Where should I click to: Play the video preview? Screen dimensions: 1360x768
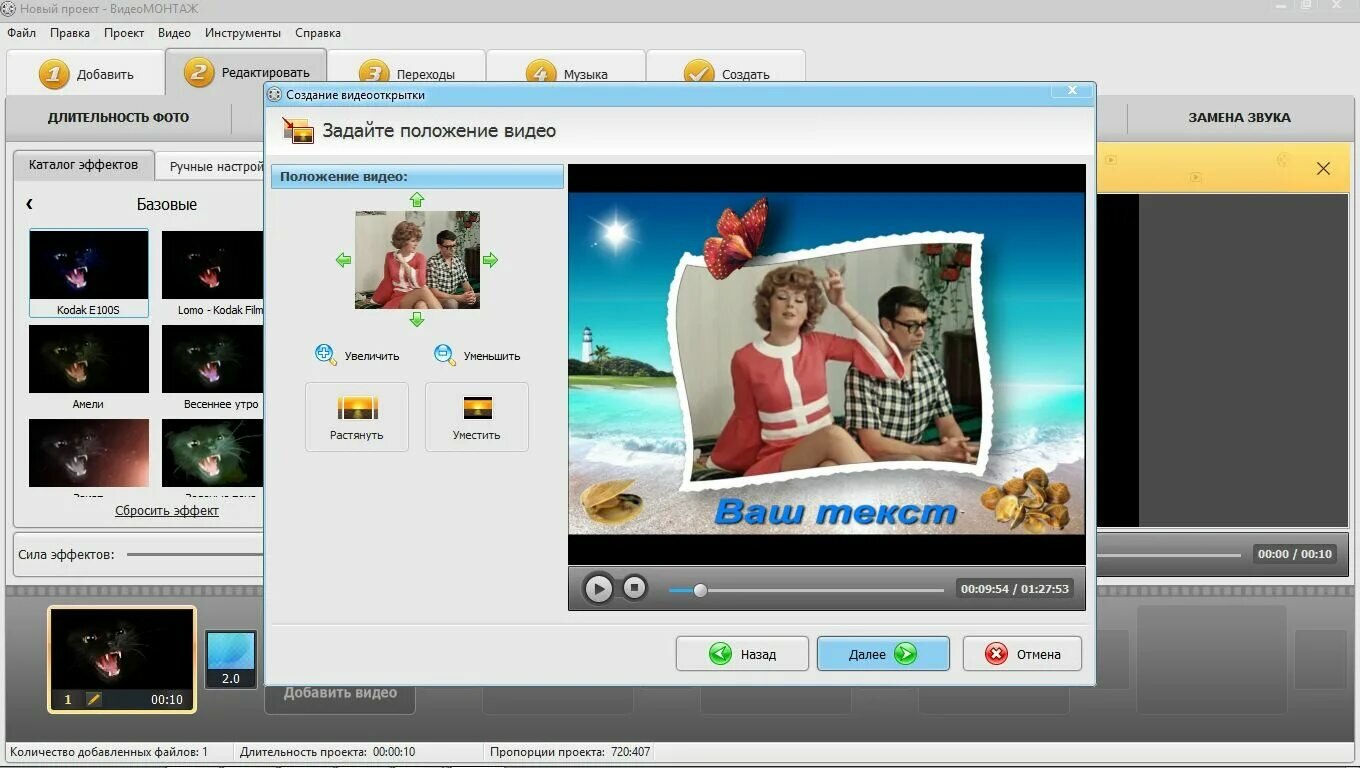point(598,588)
